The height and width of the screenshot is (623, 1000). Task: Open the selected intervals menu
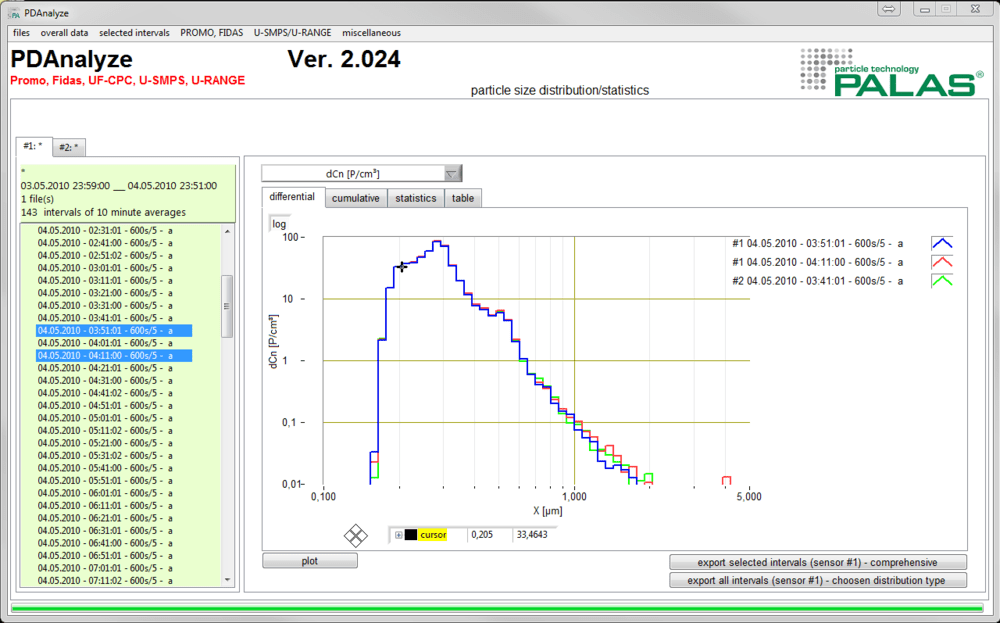tap(134, 33)
